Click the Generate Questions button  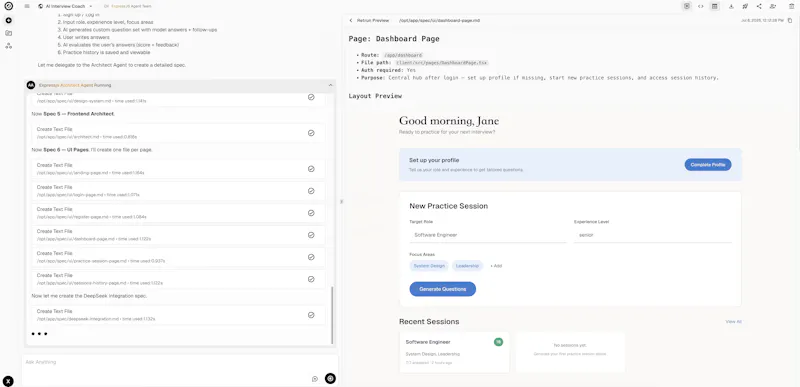point(442,289)
